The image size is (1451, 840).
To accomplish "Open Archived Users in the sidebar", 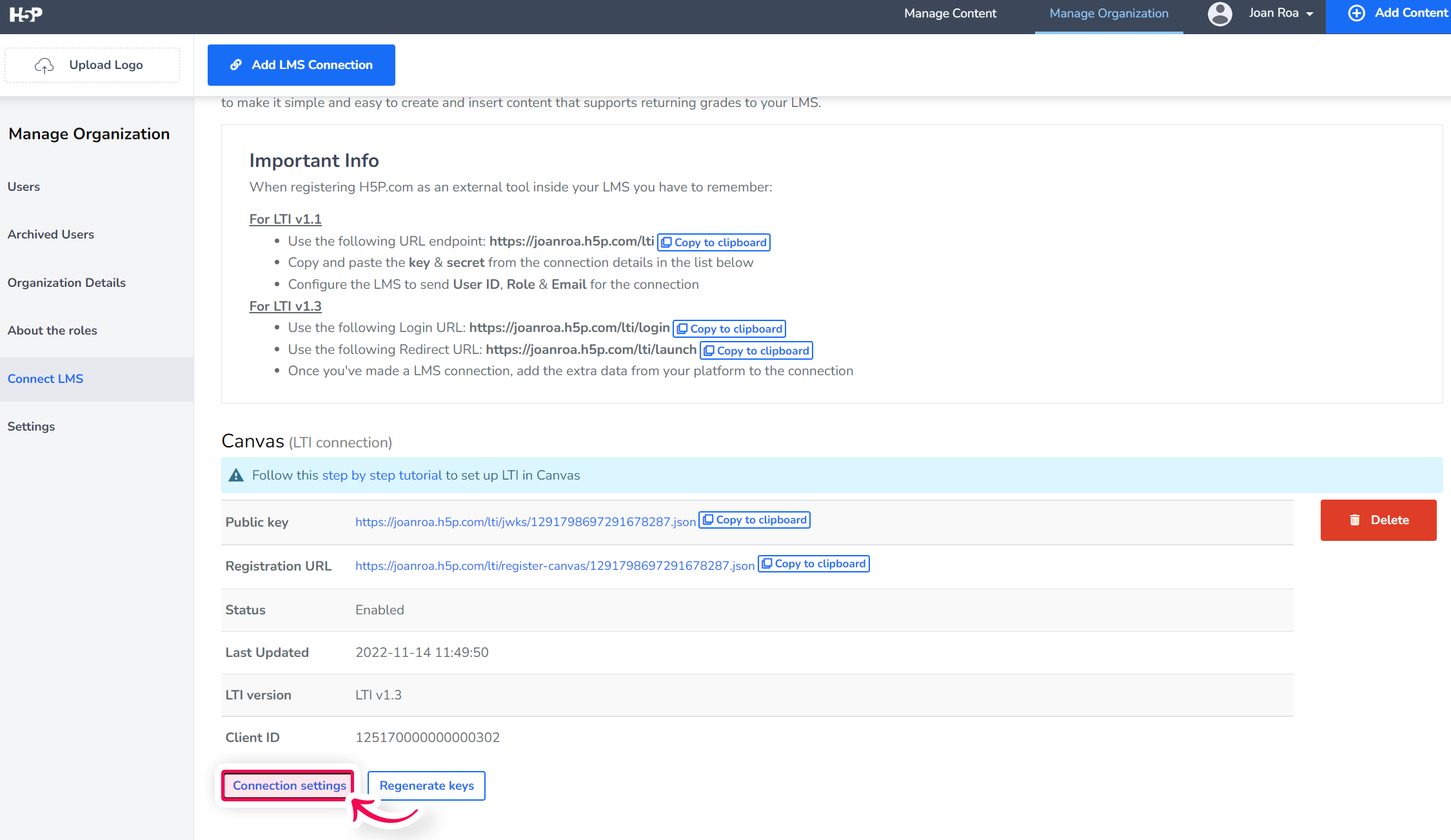I will point(51,235).
